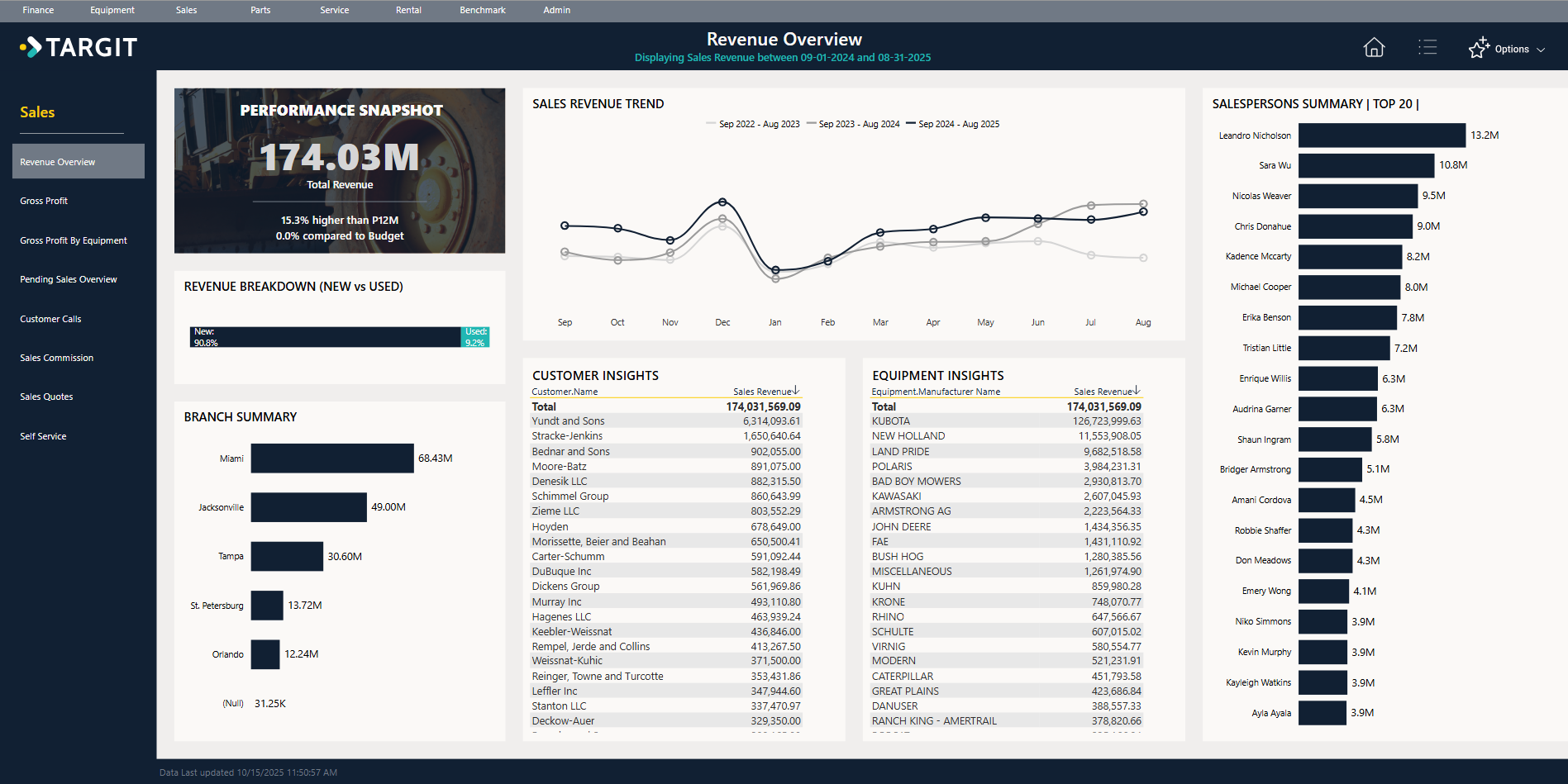The image size is (1568, 784).
Task: Open the Sales Revenue sort dropdown in Equipment Insights
Action: tap(1137, 390)
